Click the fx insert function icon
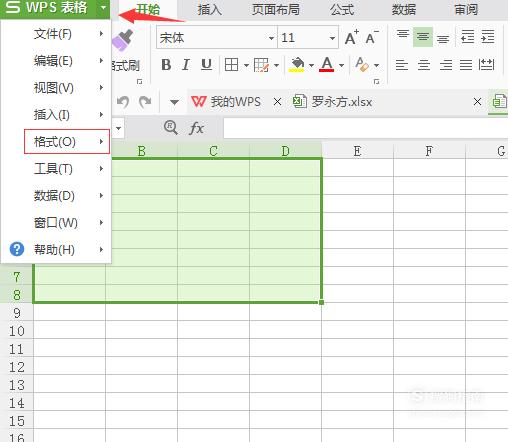This screenshot has width=508, height=442. coord(197,128)
